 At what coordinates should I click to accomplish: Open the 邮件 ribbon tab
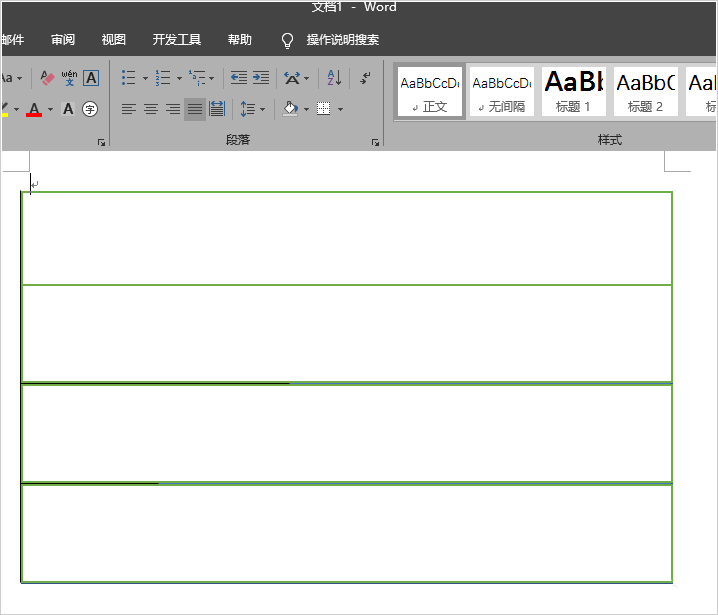click(x=13, y=40)
